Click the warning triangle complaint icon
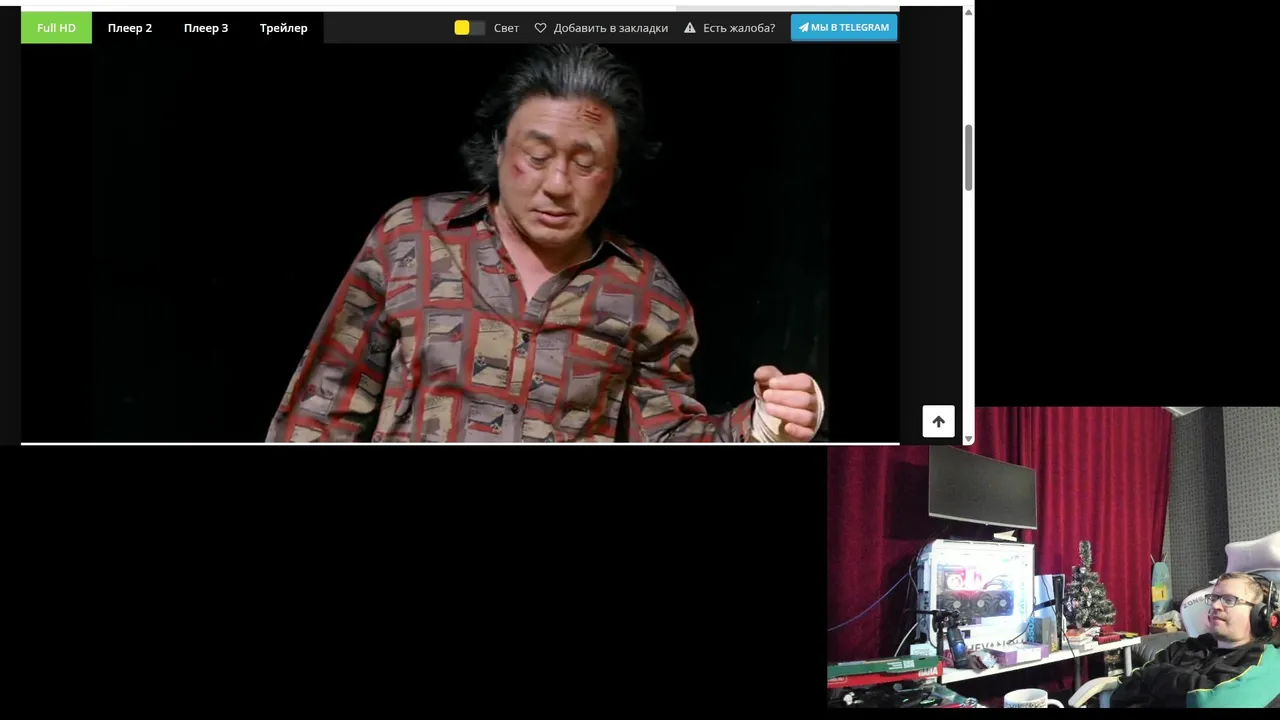Viewport: 1280px width, 720px height. 690,28
